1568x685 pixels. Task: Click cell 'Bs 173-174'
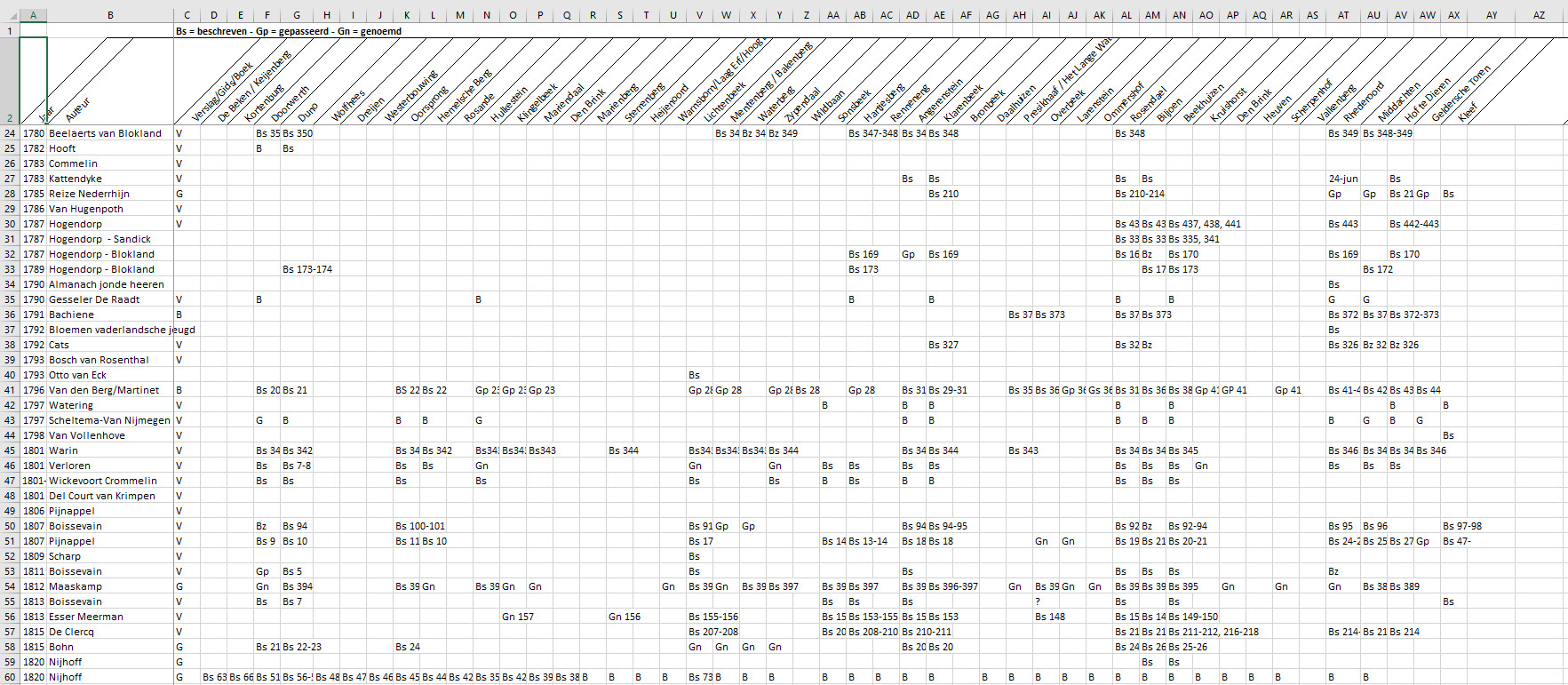(306, 269)
